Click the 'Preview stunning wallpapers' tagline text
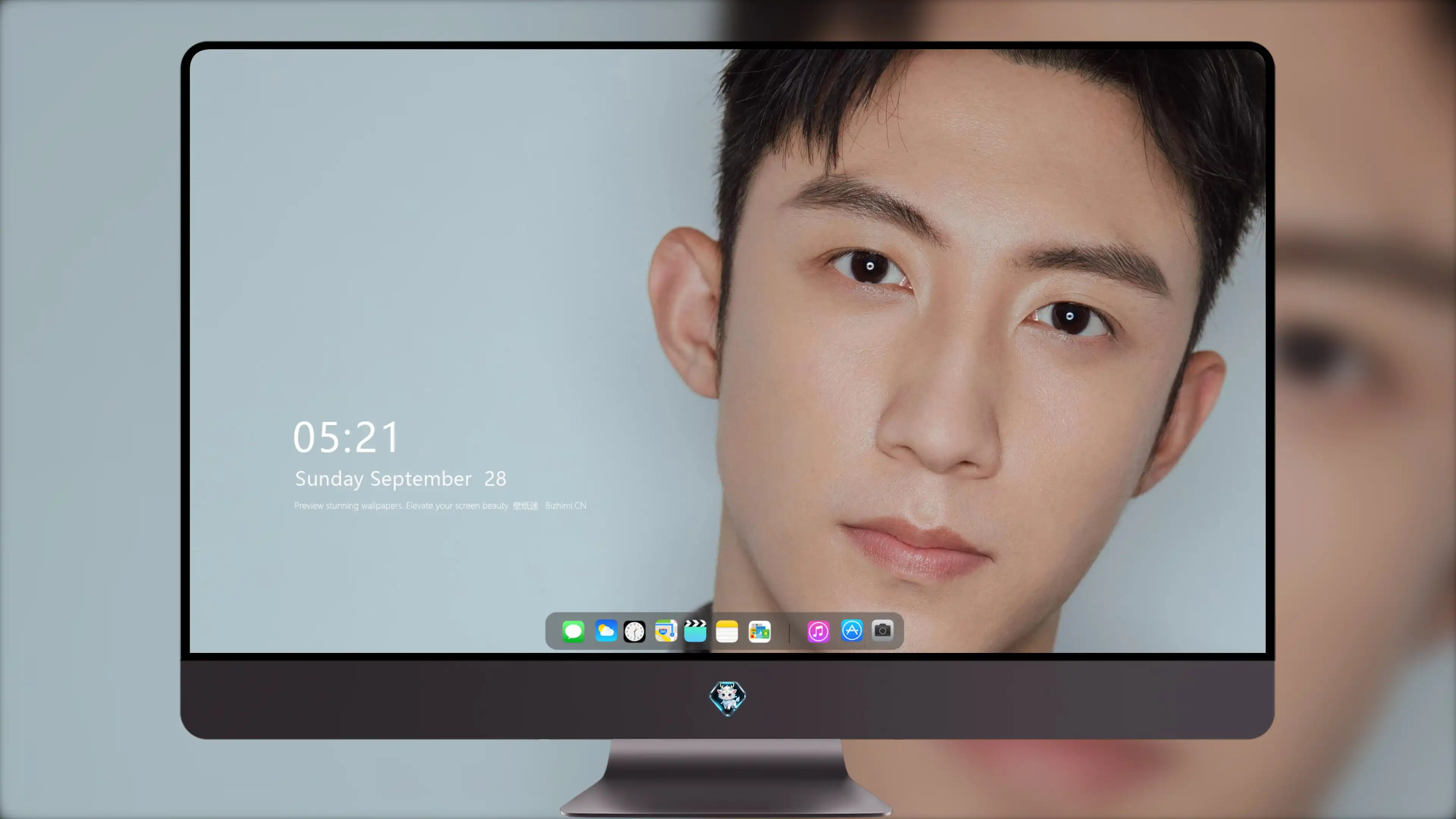This screenshot has height=819, width=1456. pos(440,505)
